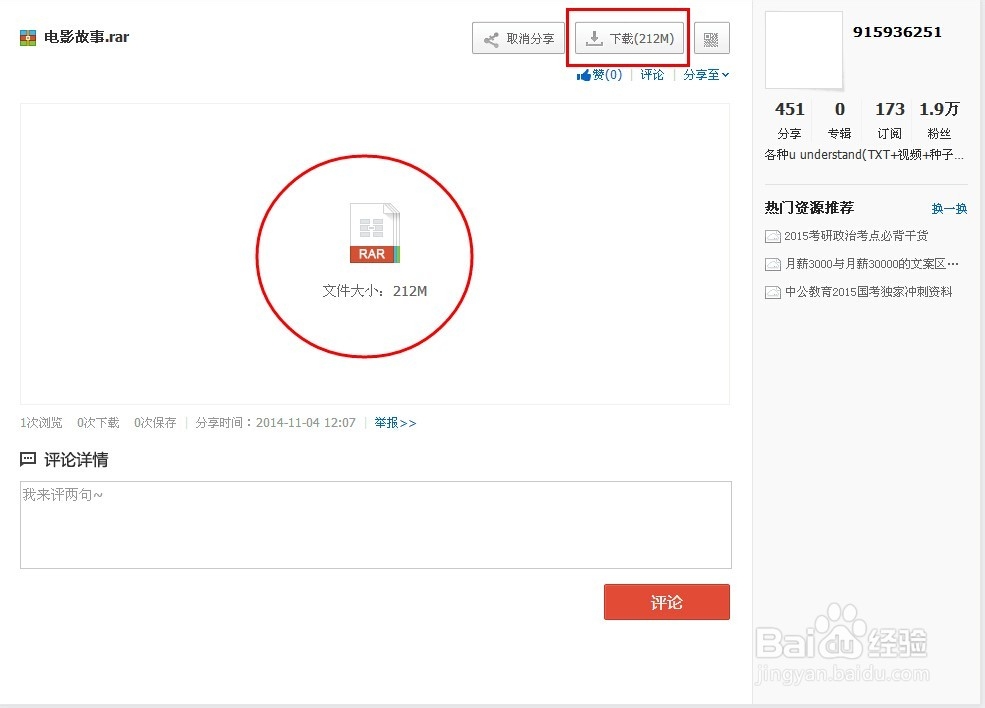The image size is (985, 708).
Task: Click in the 我来评两句 comment box
Action: coord(376,525)
